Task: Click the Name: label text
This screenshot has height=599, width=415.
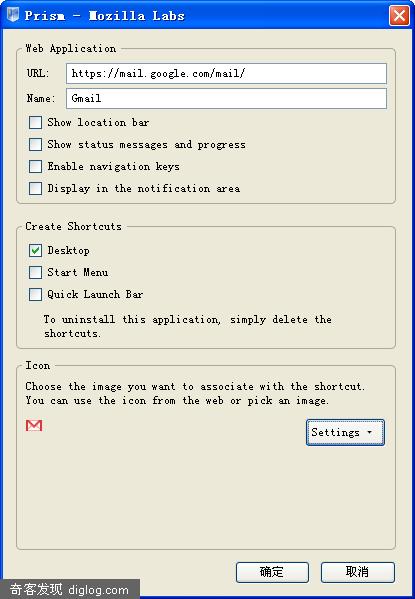Action: (41, 99)
